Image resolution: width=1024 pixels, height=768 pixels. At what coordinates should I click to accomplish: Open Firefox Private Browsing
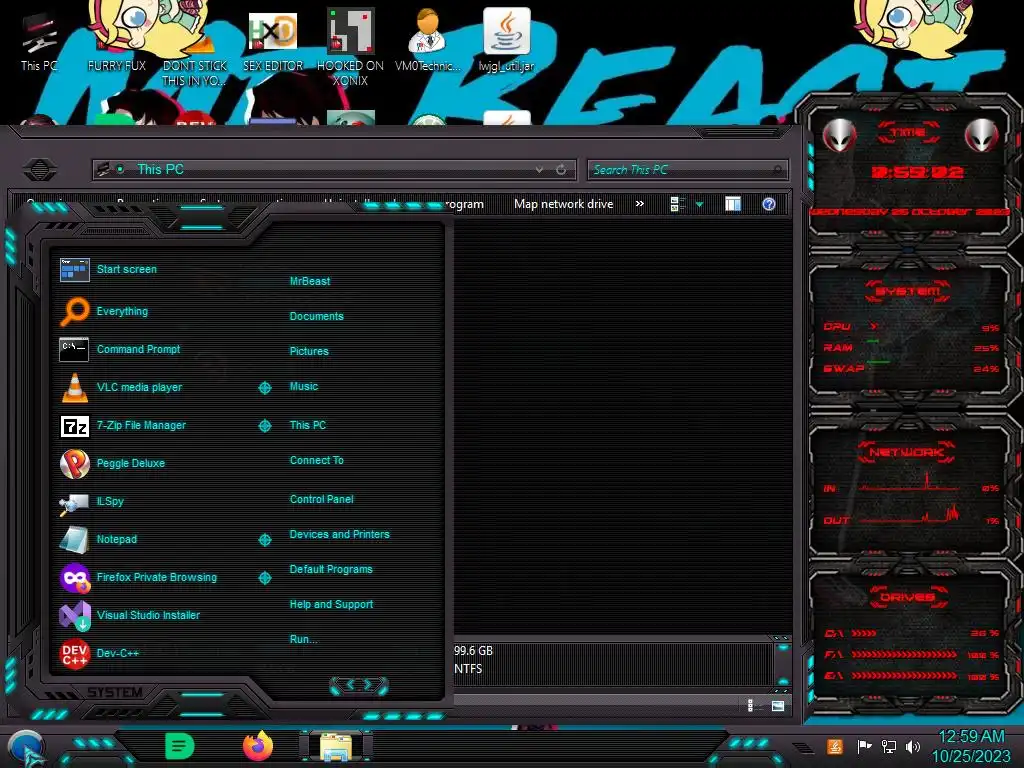coord(138,577)
